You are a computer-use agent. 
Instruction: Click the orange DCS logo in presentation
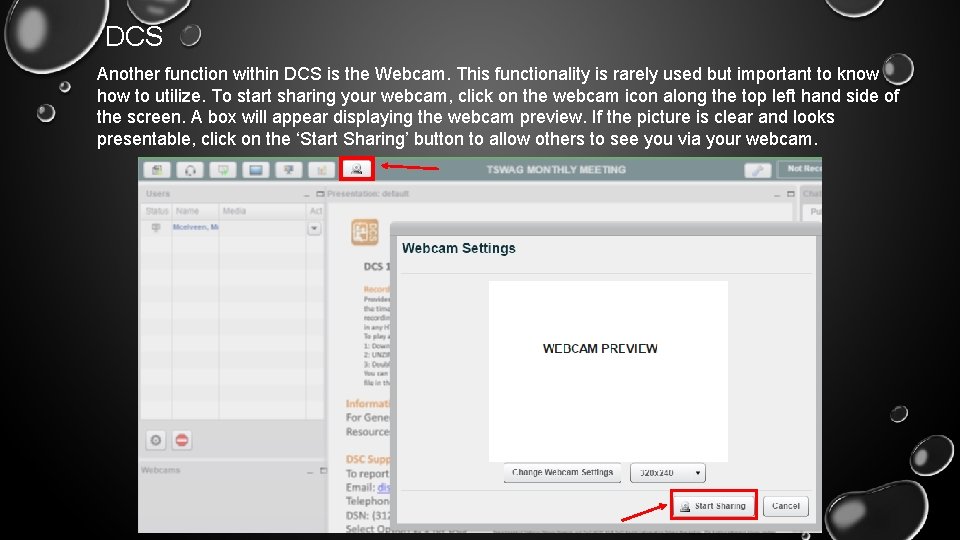click(x=365, y=232)
